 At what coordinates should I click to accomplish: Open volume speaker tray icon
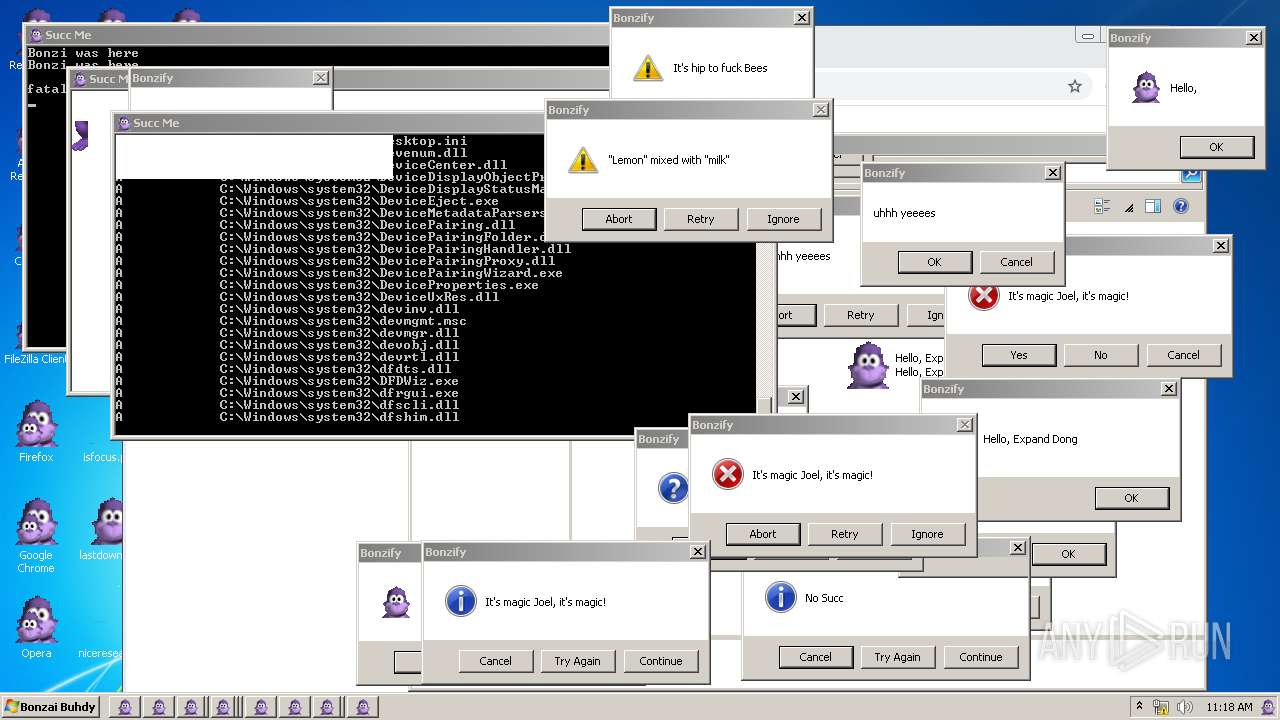click(x=1184, y=707)
